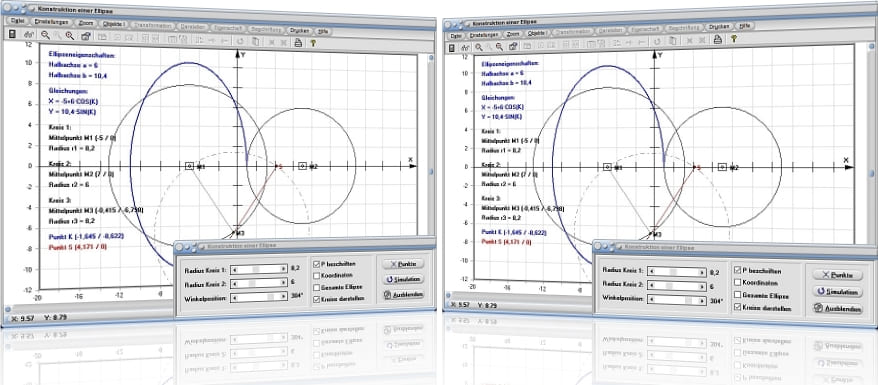Click the third magnifier zoom icon in the right window

tap(499, 46)
